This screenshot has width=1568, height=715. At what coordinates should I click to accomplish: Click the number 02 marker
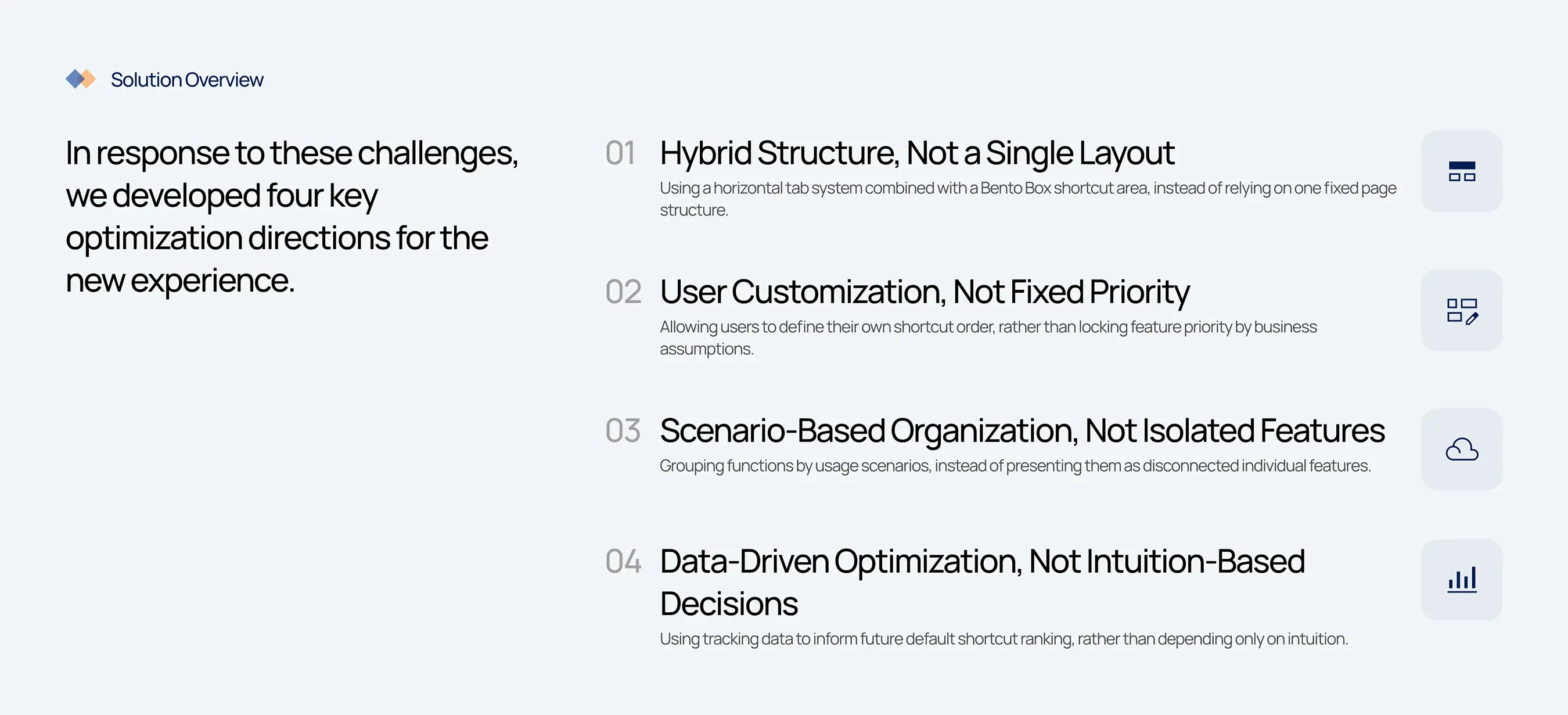[623, 292]
